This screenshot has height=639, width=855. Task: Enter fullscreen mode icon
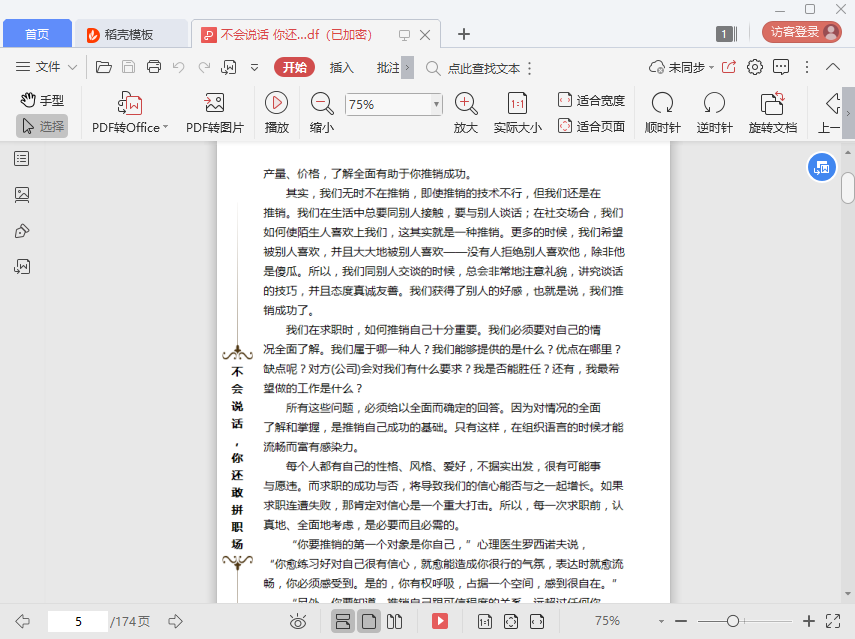click(x=833, y=621)
